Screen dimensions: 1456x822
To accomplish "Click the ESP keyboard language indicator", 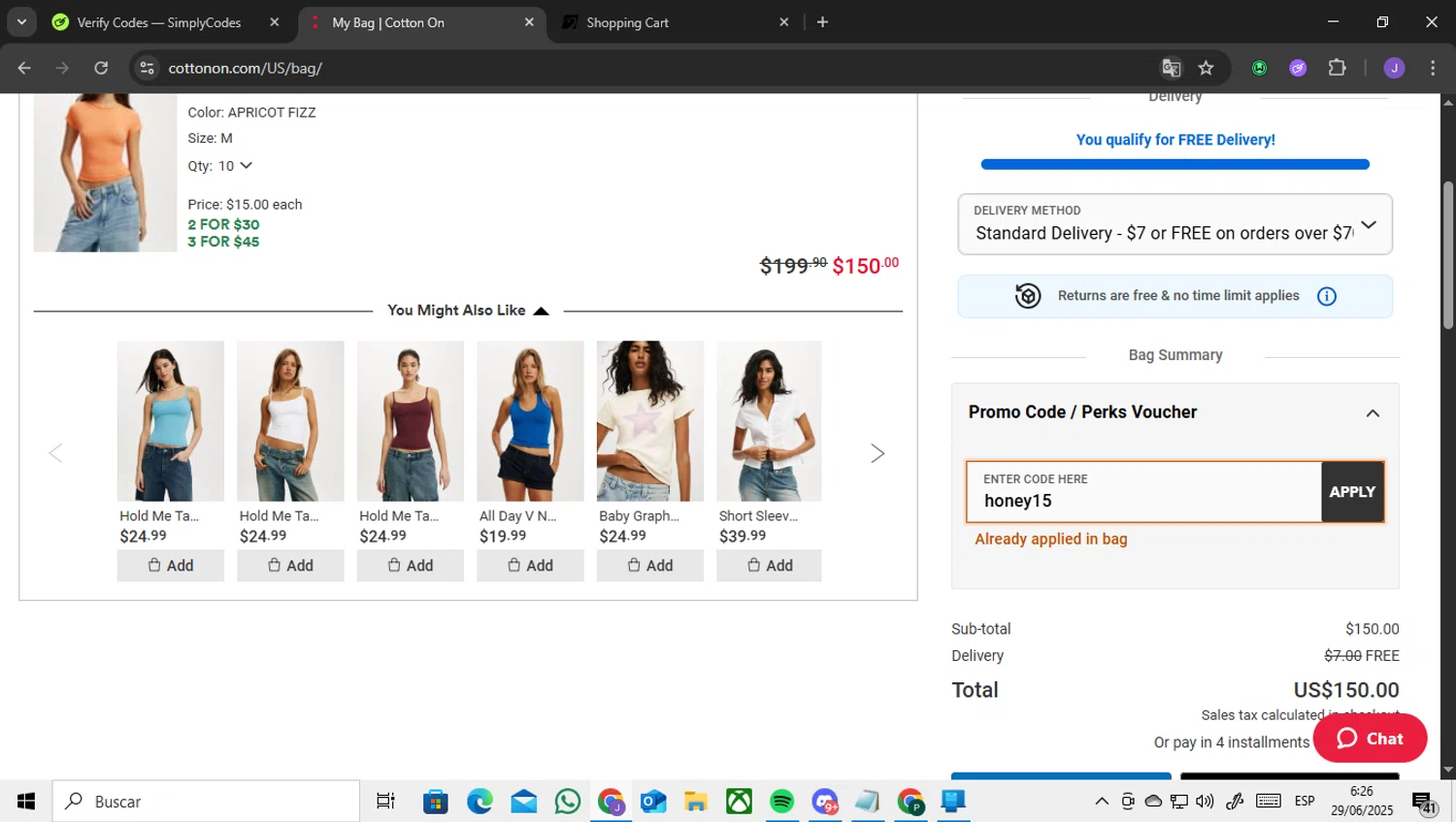I will (x=1305, y=802).
